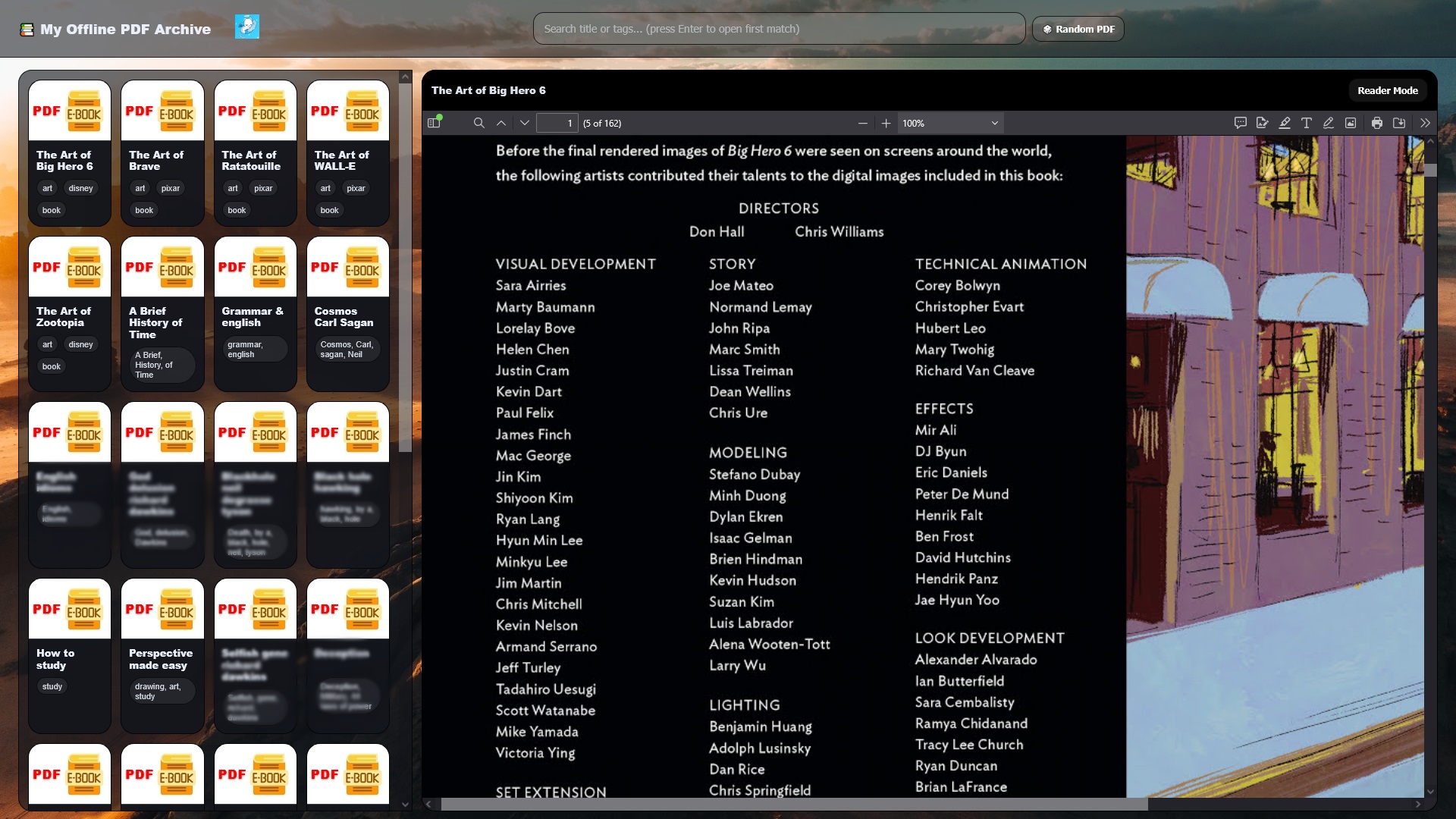Expand the viewer tools overflow menu
Screen dimensions: 1456x819
pos(1425,123)
